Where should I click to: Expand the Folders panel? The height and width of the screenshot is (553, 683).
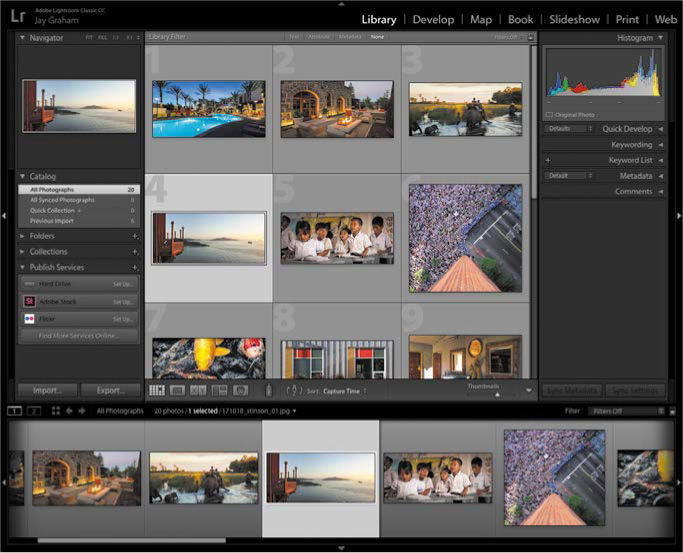coord(23,236)
